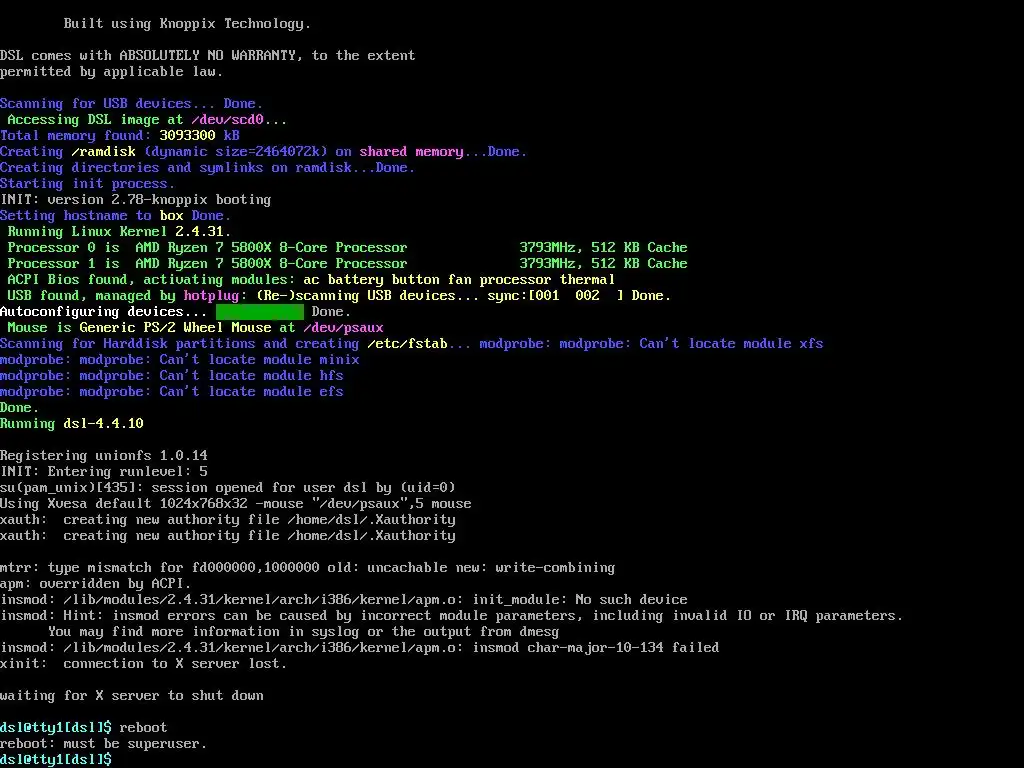Click 'Setting hostname to box Done.' line
Viewport: 1024px width, 768px height.
coord(115,216)
